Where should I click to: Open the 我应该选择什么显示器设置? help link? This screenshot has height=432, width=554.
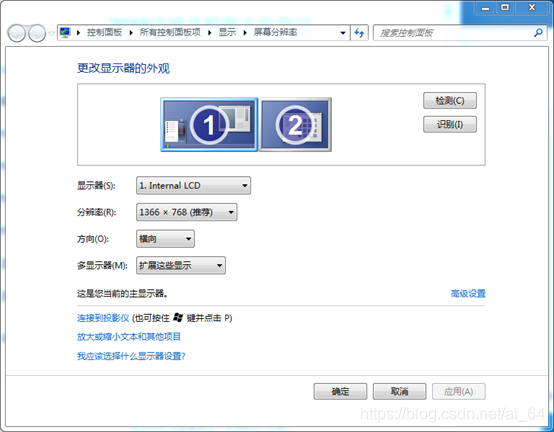131,356
